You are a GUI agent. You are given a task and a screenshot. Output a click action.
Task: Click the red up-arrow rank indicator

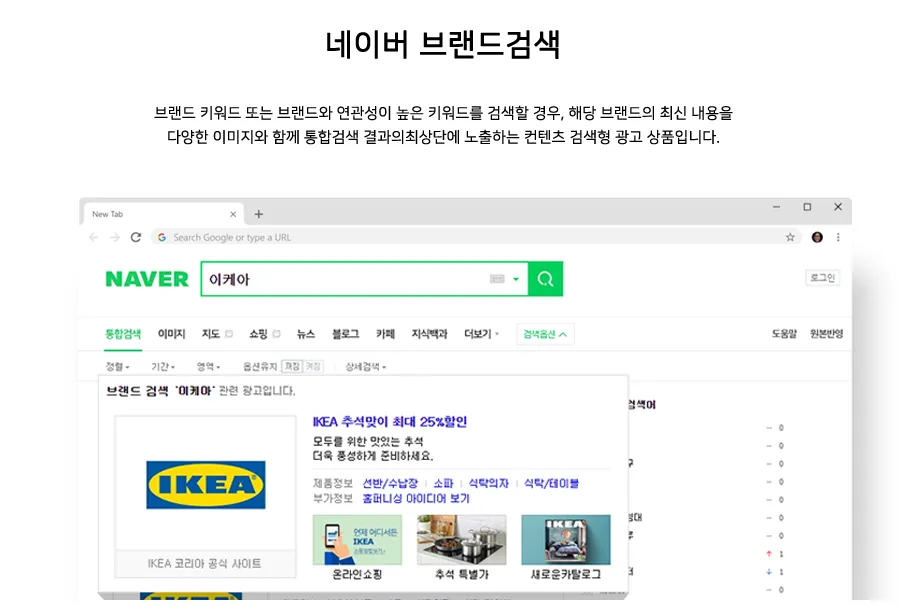[x=769, y=554]
